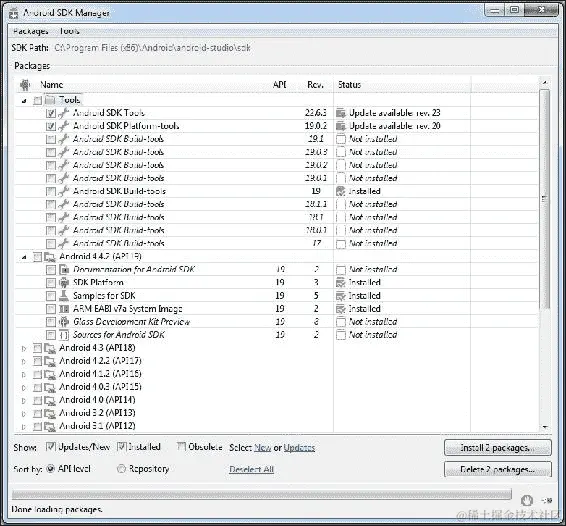The width and height of the screenshot is (566, 526).
Task: Click the wrench icon of installed Build-tools rev 19
Action: point(64,191)
